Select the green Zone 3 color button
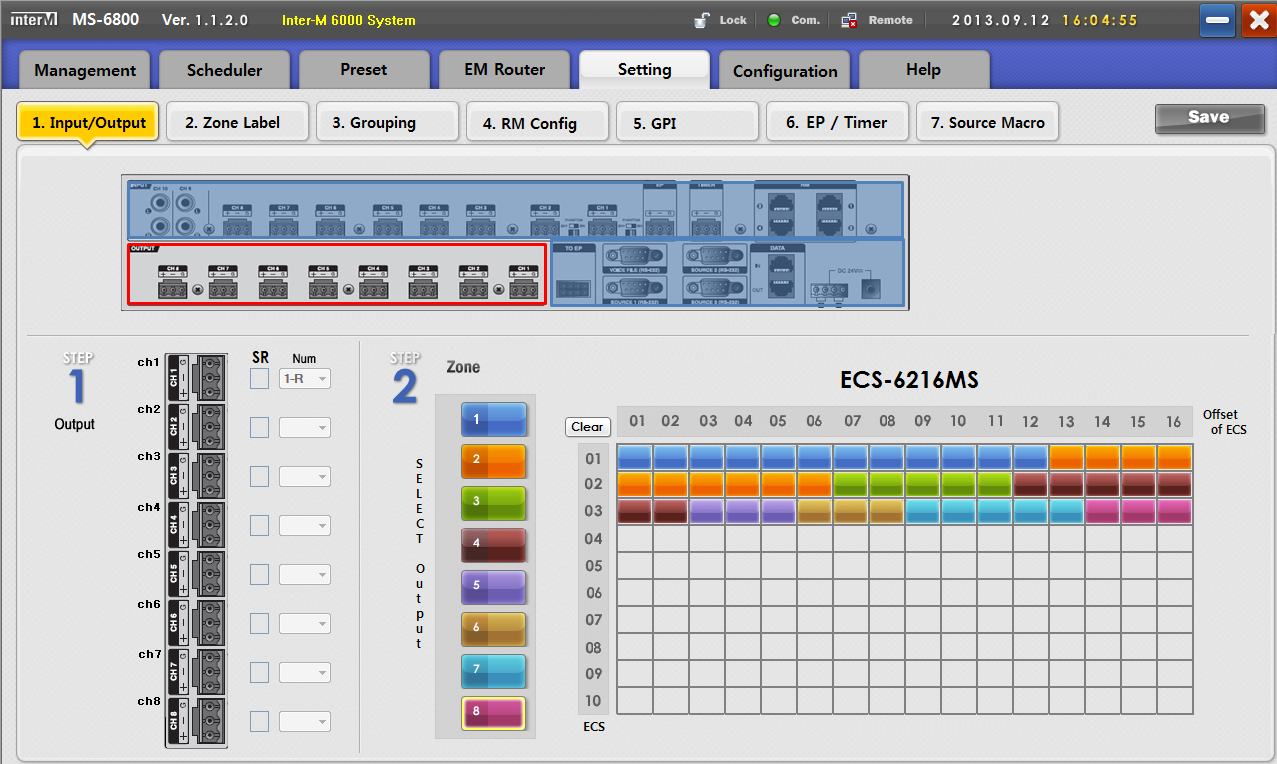 point(493,503)
